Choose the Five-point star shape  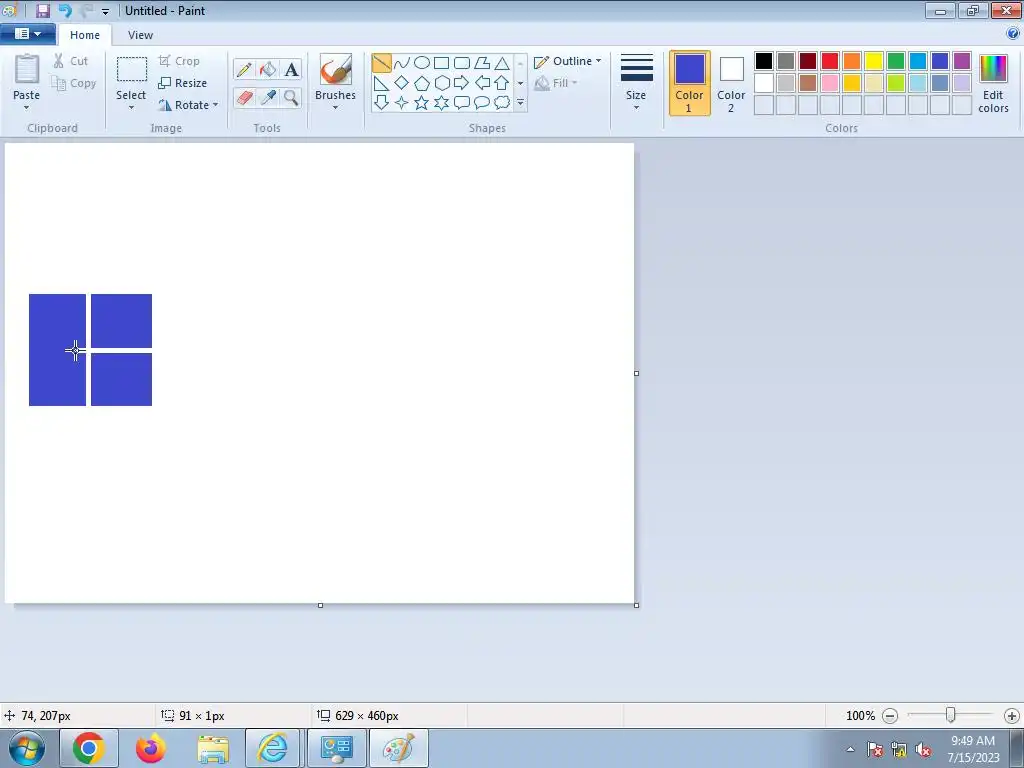click(422, 103)
